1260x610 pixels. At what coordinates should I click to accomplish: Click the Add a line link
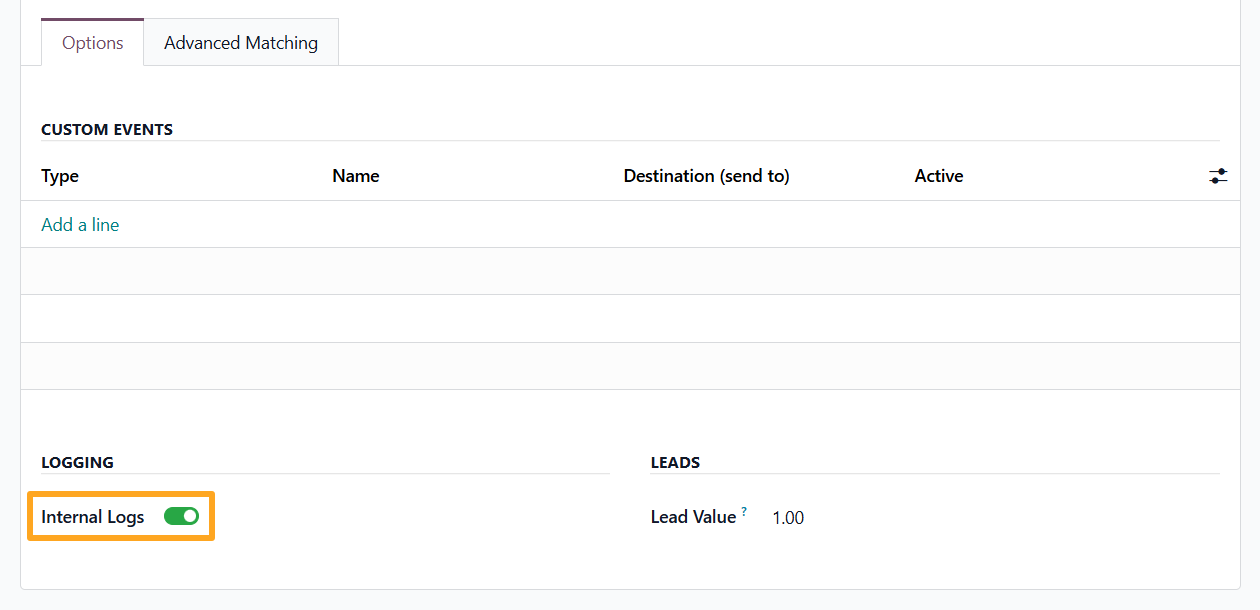click(80, 225)
